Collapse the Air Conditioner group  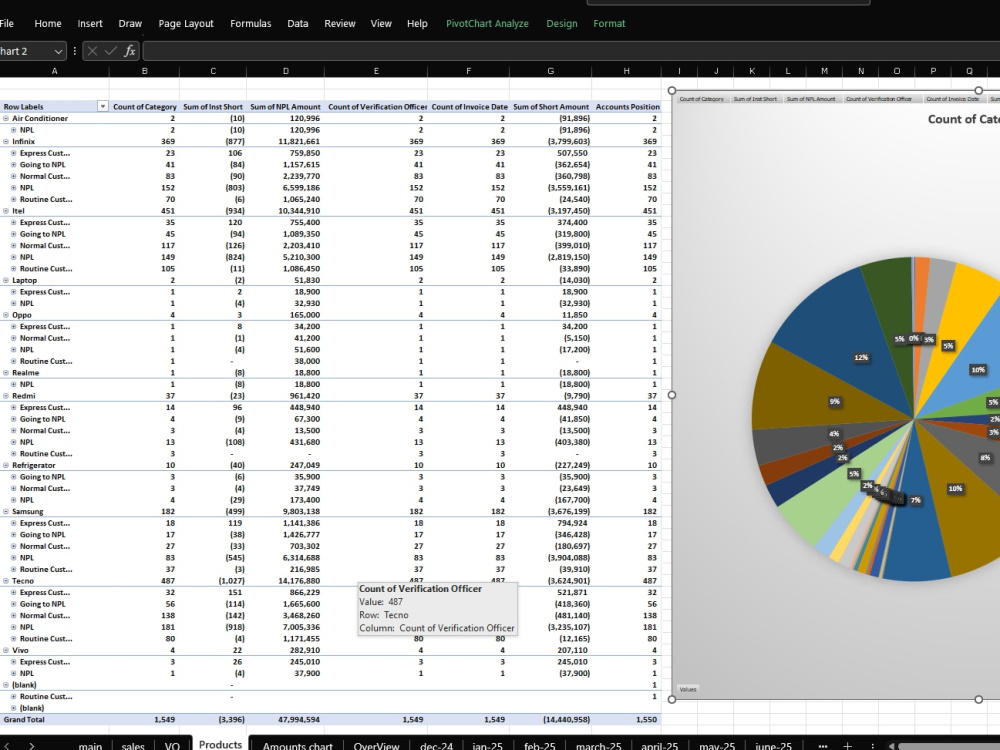coord(6,118)
